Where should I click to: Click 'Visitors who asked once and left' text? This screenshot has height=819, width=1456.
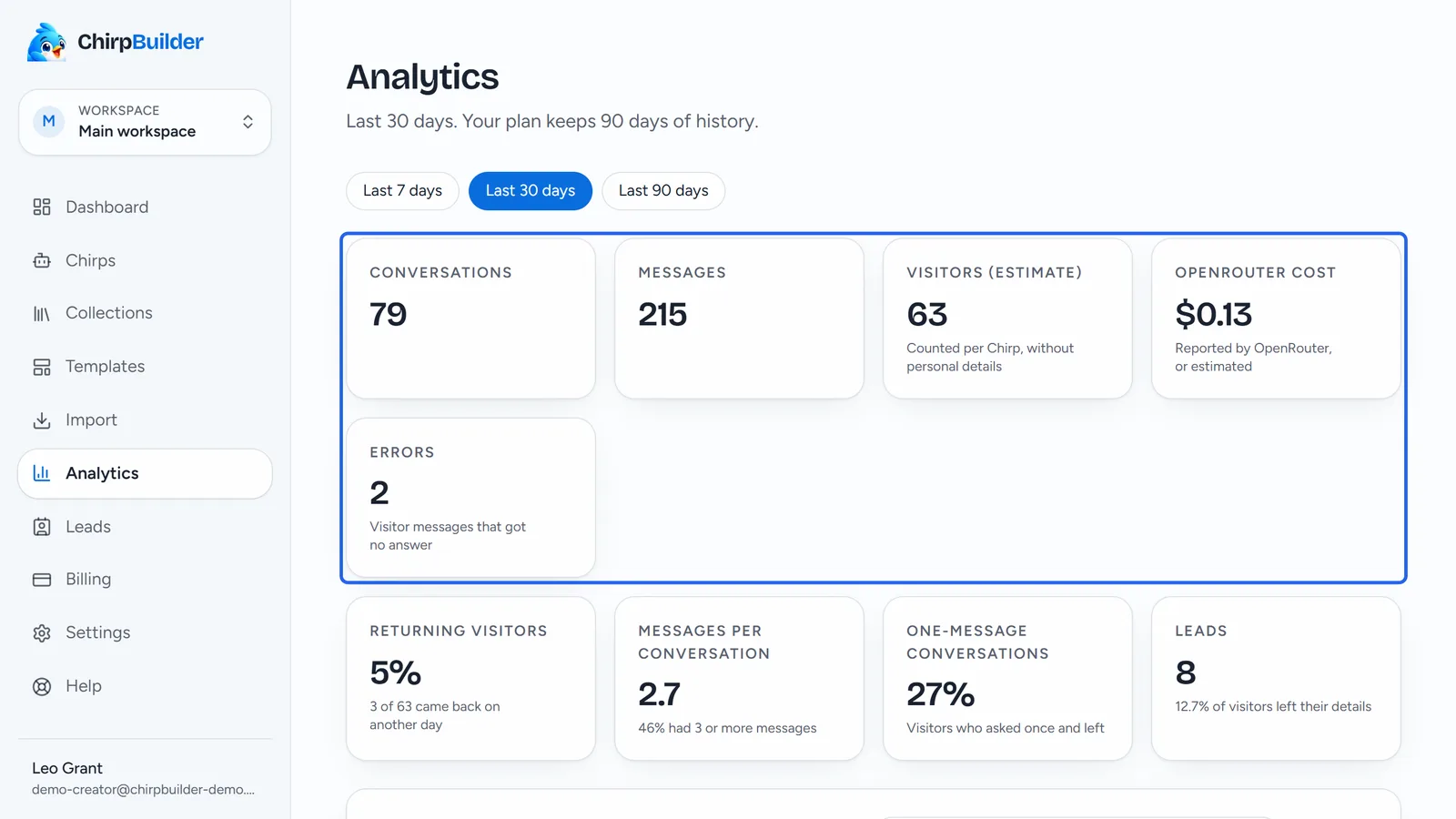coord(1006,728)
